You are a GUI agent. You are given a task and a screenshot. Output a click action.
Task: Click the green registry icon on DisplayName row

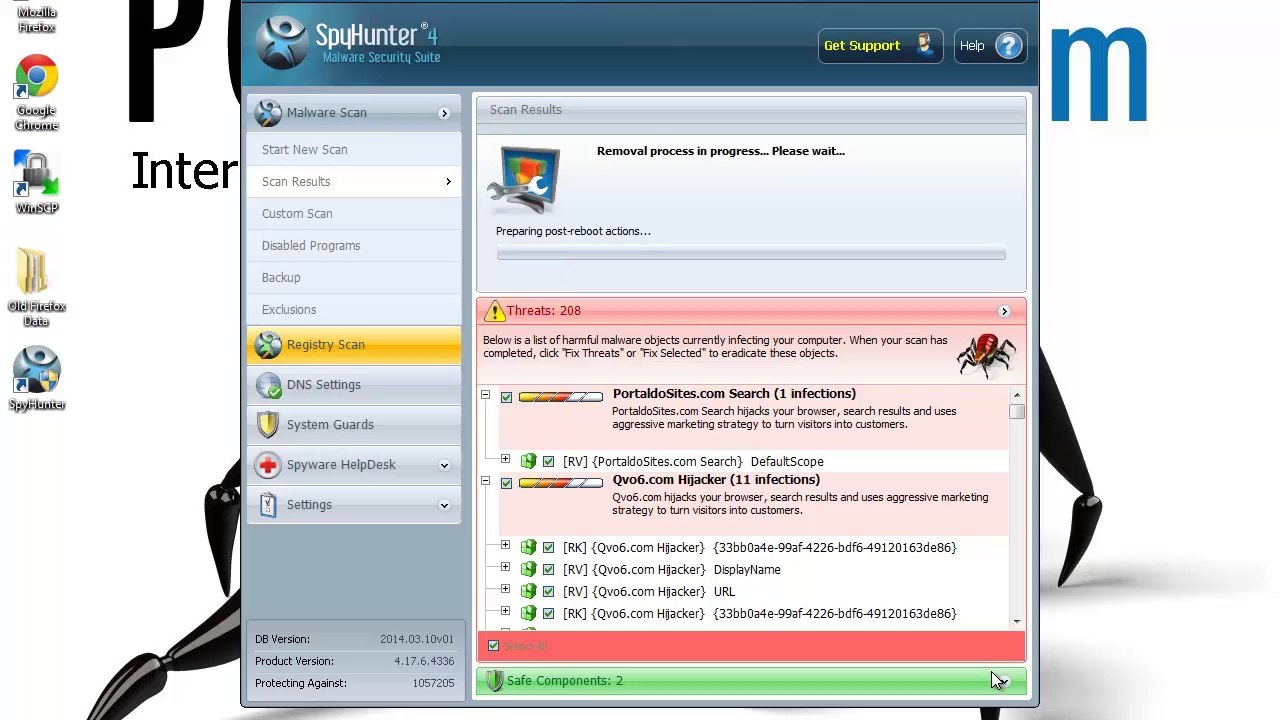tap(528, 570)
